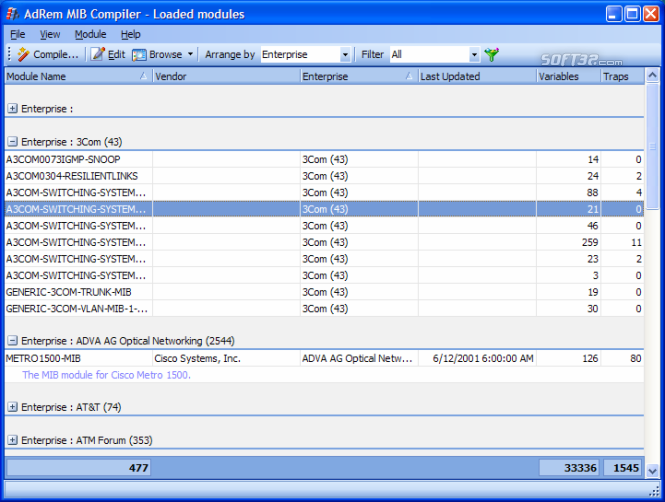This screenshot has width=665, height=502.
Task: Select A3COM-SWITCHING-SYSTEM row with 88 variables
Action: pos(324,192)
